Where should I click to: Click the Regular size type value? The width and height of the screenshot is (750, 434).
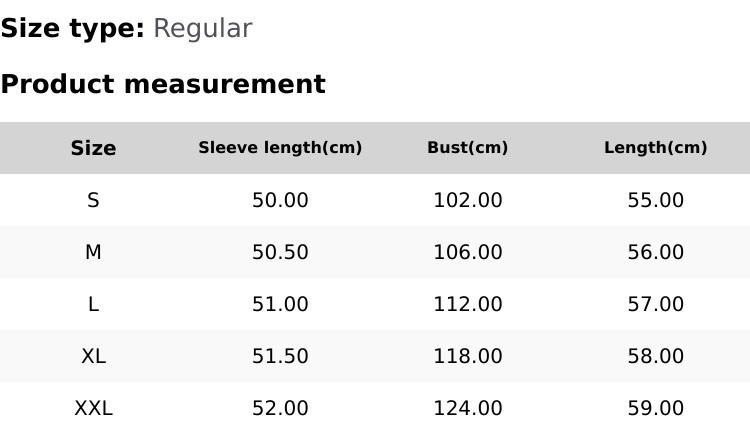pos(202,29)
